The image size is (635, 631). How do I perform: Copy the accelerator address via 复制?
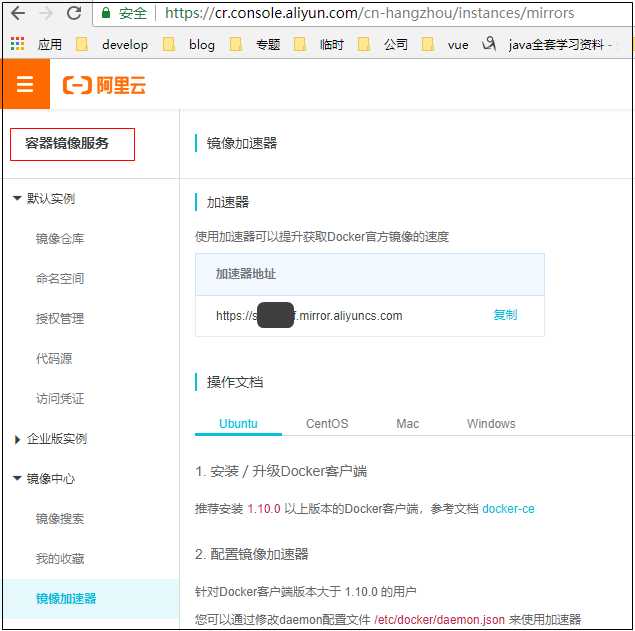[x=505, y=315]
